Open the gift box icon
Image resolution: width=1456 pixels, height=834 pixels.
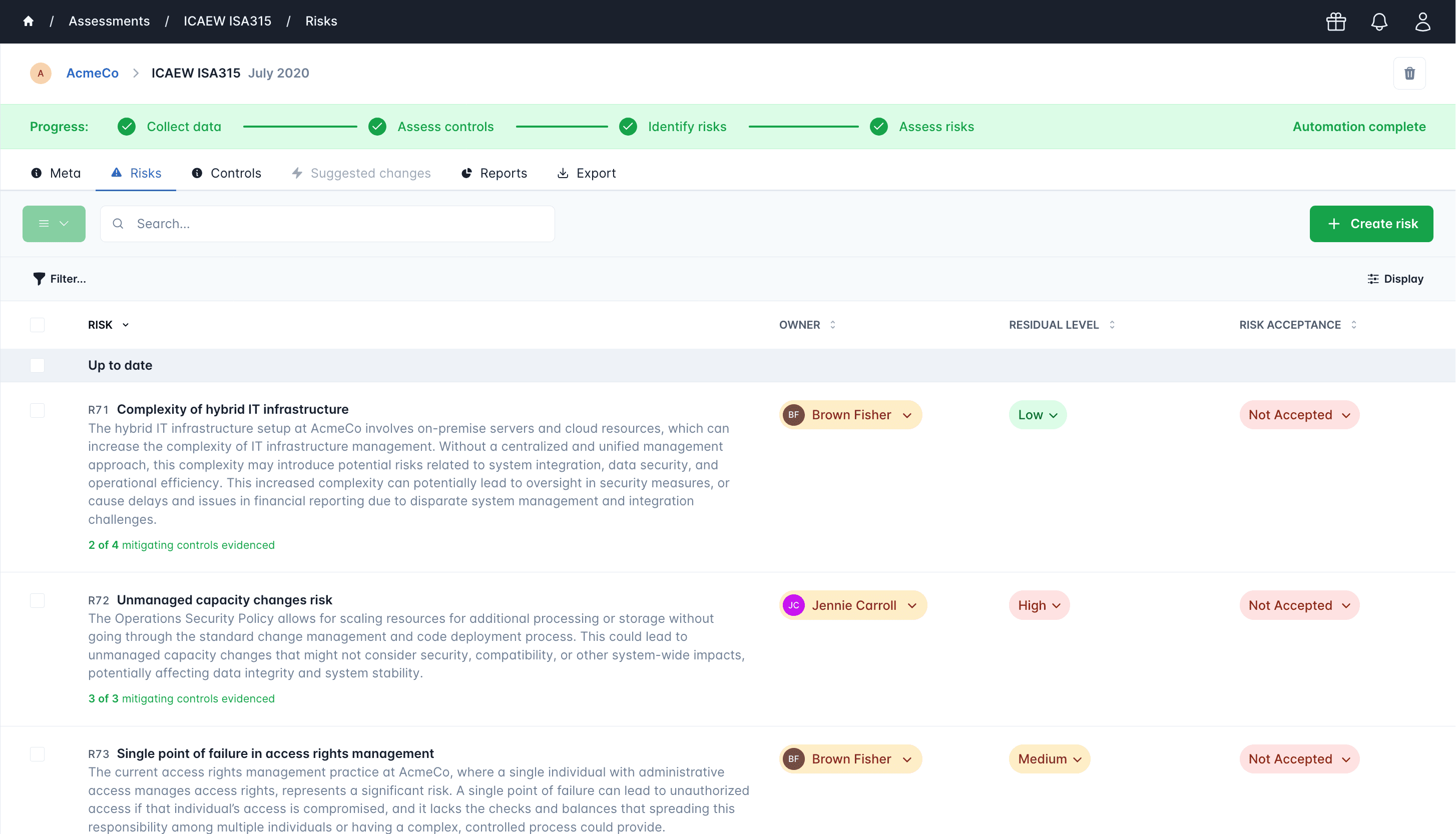pyautogui.click(x=1336, y=22)
